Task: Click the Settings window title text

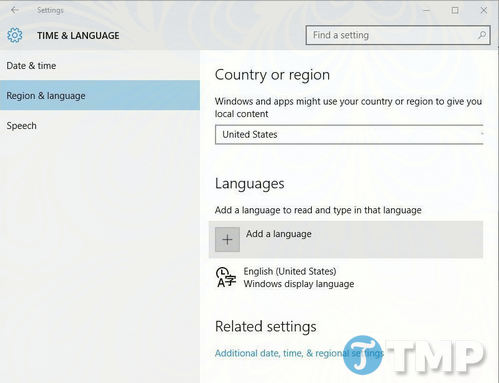Action: coord(50,10)
